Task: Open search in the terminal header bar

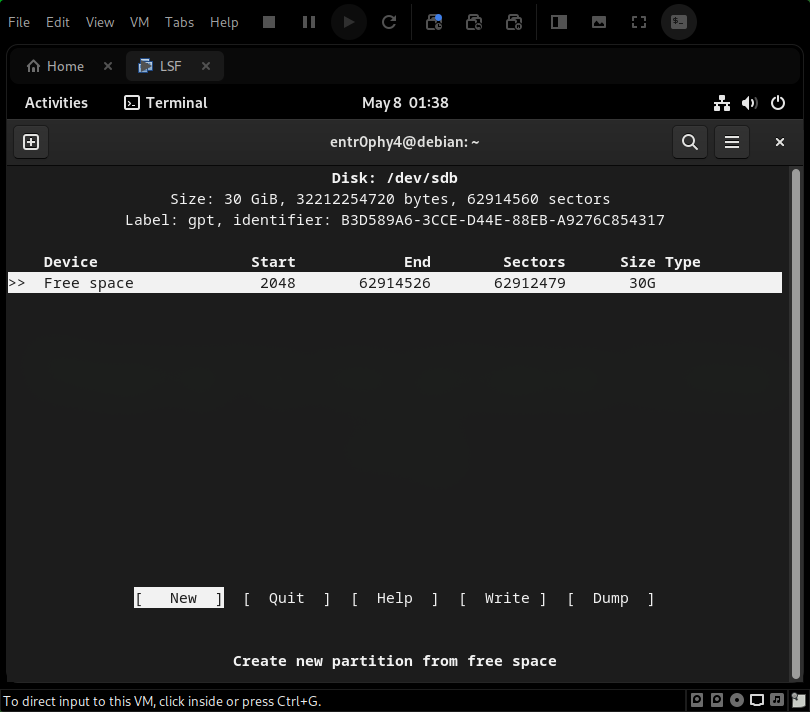Action: (x=689, y=142)
